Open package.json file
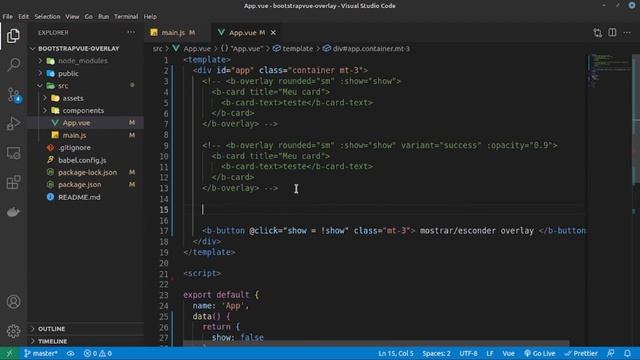The width and height of the screenshot is (640, 360). [86, 184]
